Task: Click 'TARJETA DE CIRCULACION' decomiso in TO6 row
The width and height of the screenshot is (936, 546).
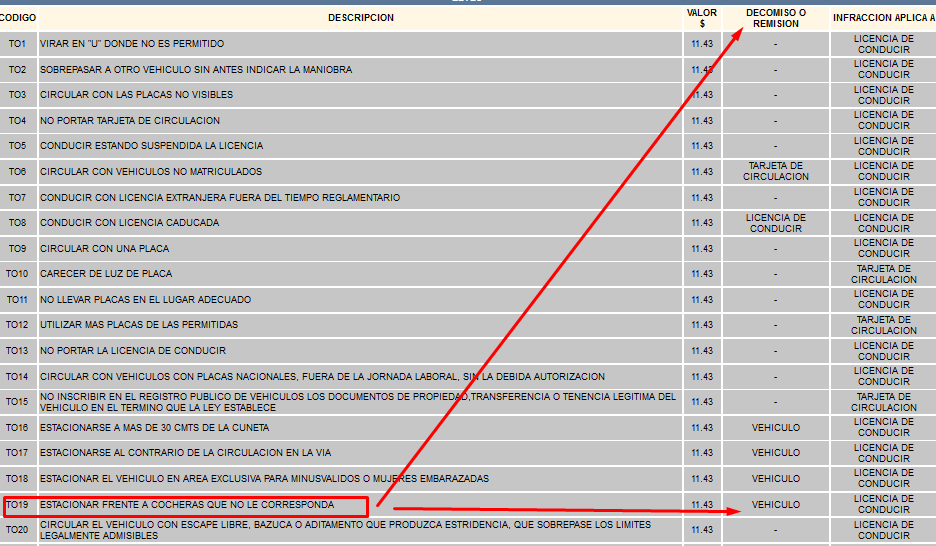Action: [775, 171]
